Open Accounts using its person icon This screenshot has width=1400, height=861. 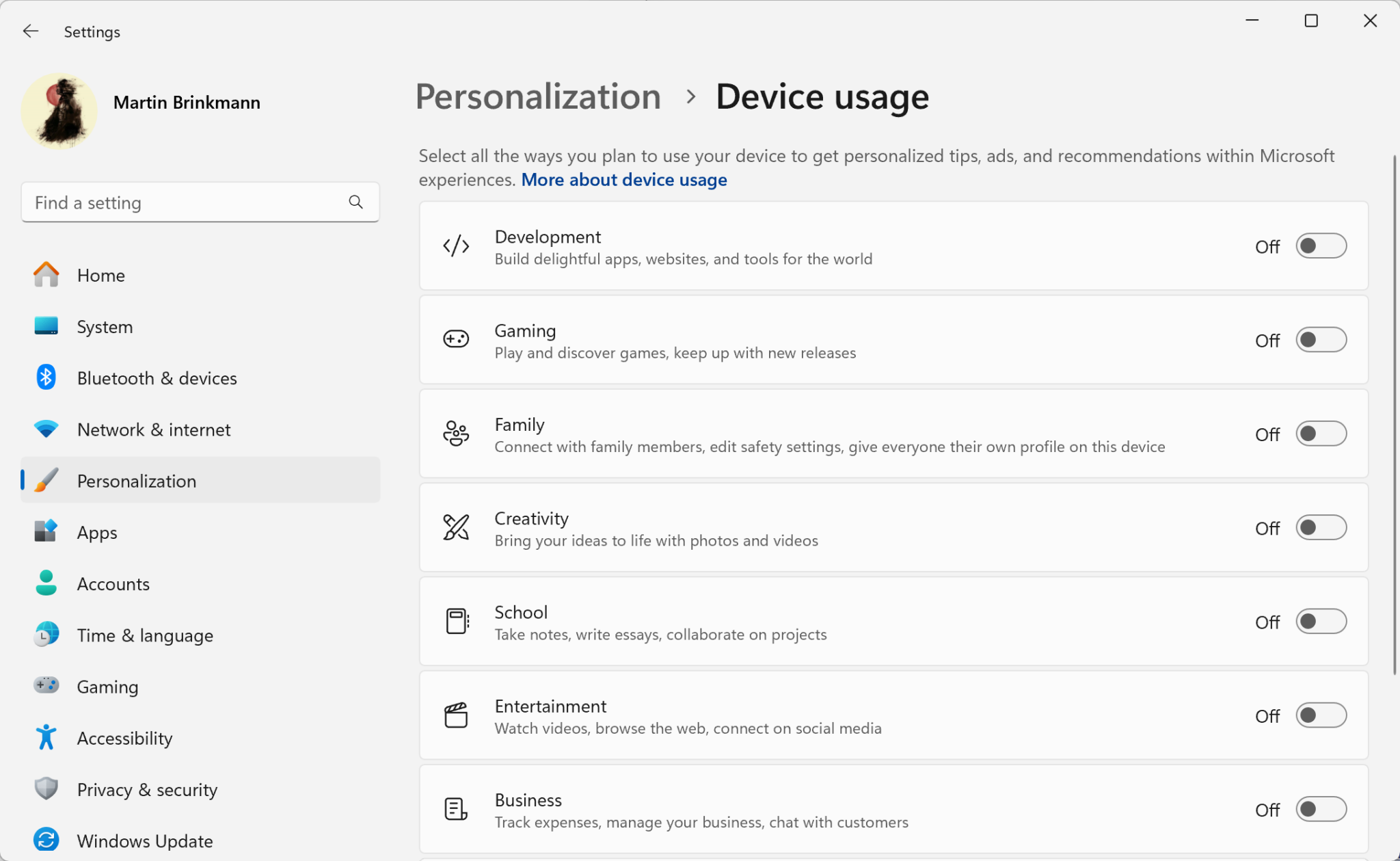coord(45,583)
